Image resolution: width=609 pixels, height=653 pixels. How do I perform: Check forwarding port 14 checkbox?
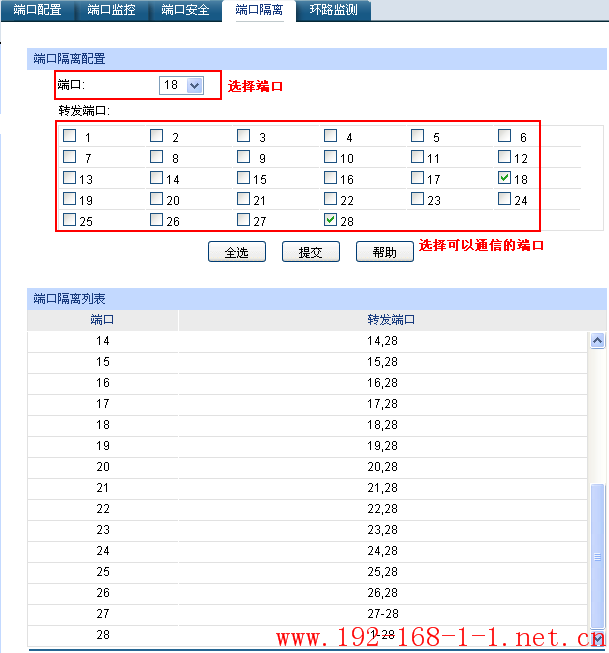click(157, 177)
